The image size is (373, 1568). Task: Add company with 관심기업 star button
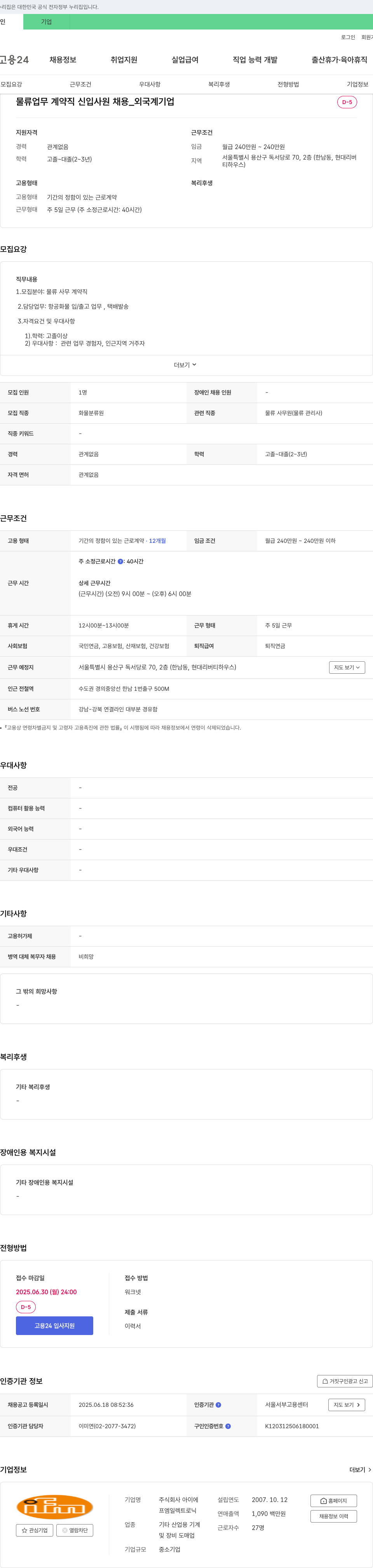(x=35, y=1530)
